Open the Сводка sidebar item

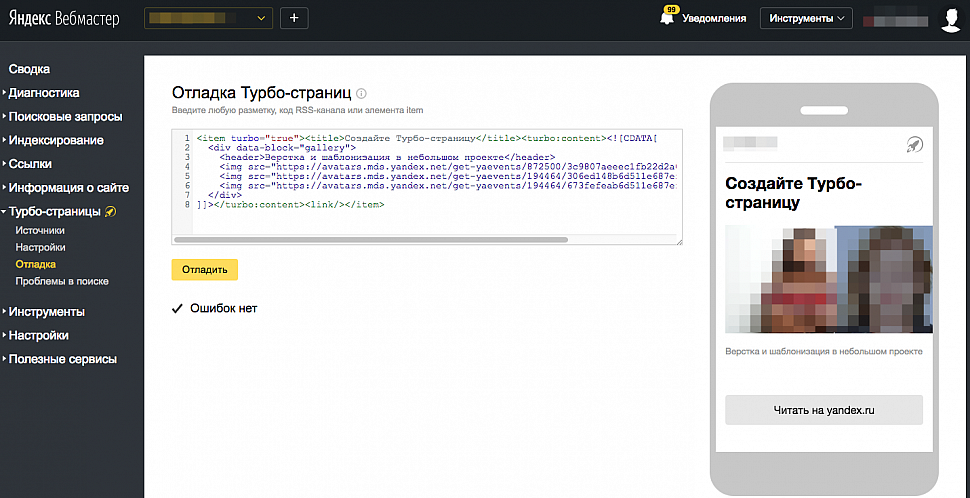29,69
